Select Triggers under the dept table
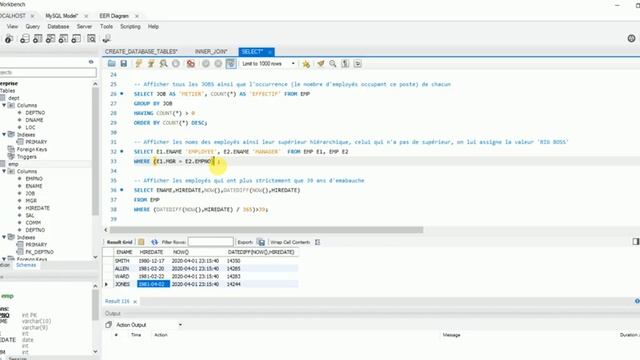 pyautogui.click(x=27, y=157)
